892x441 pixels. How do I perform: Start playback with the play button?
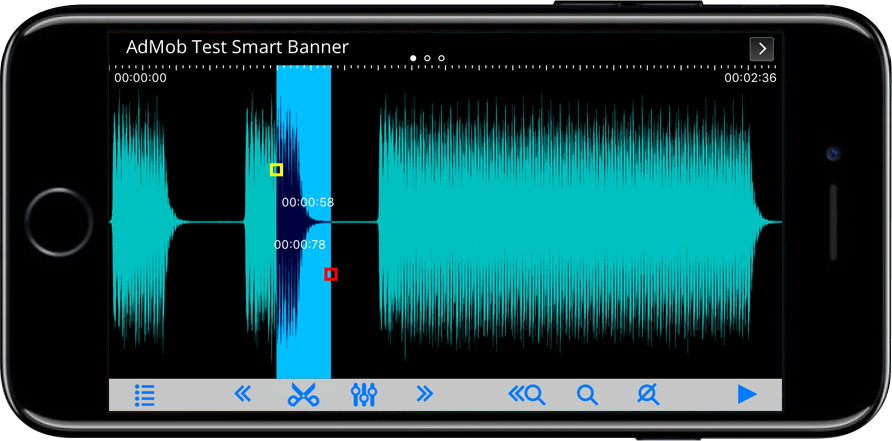point(747,394)
